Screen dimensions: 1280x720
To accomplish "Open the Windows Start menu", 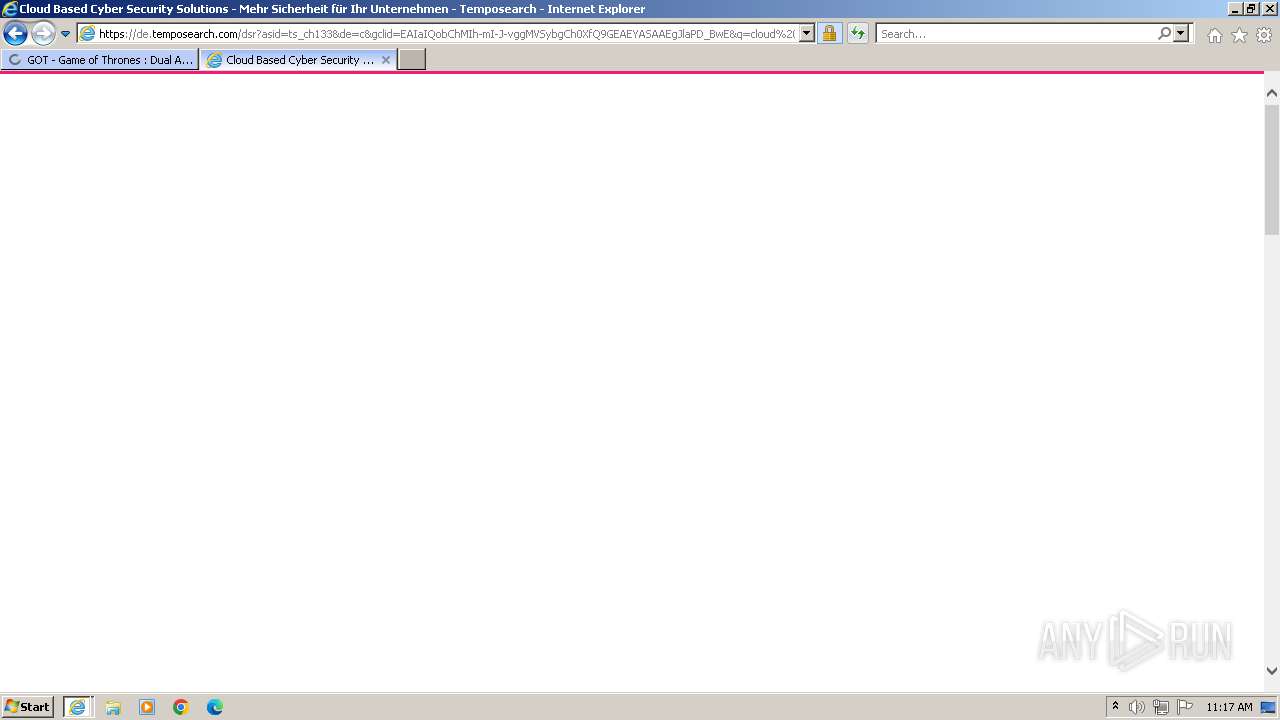I will [28, 707].
